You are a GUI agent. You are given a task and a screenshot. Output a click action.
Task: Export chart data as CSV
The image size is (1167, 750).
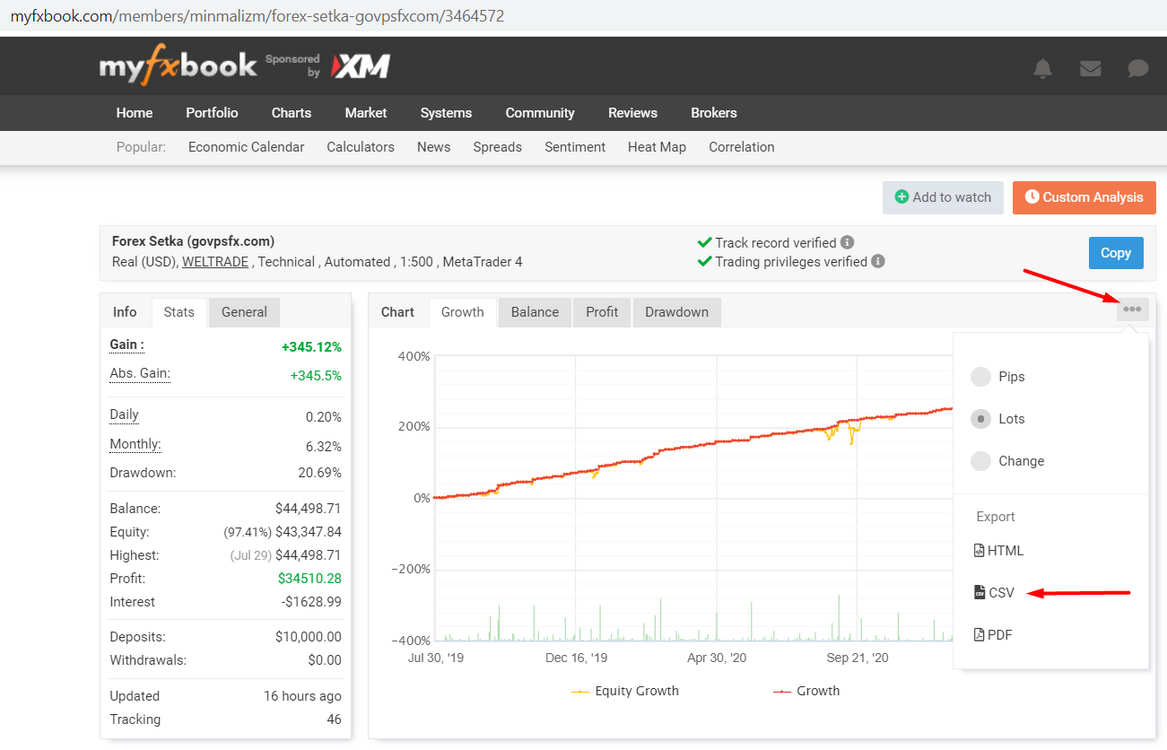click(994, 592)
